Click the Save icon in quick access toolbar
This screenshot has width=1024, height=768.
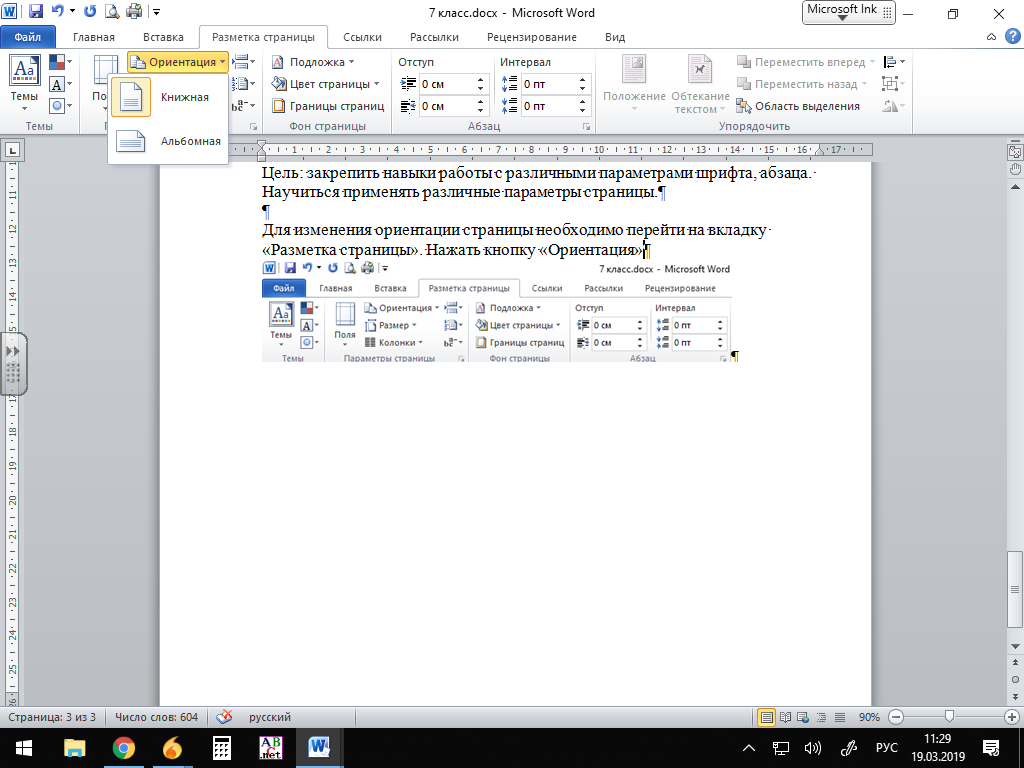(36, 13)
